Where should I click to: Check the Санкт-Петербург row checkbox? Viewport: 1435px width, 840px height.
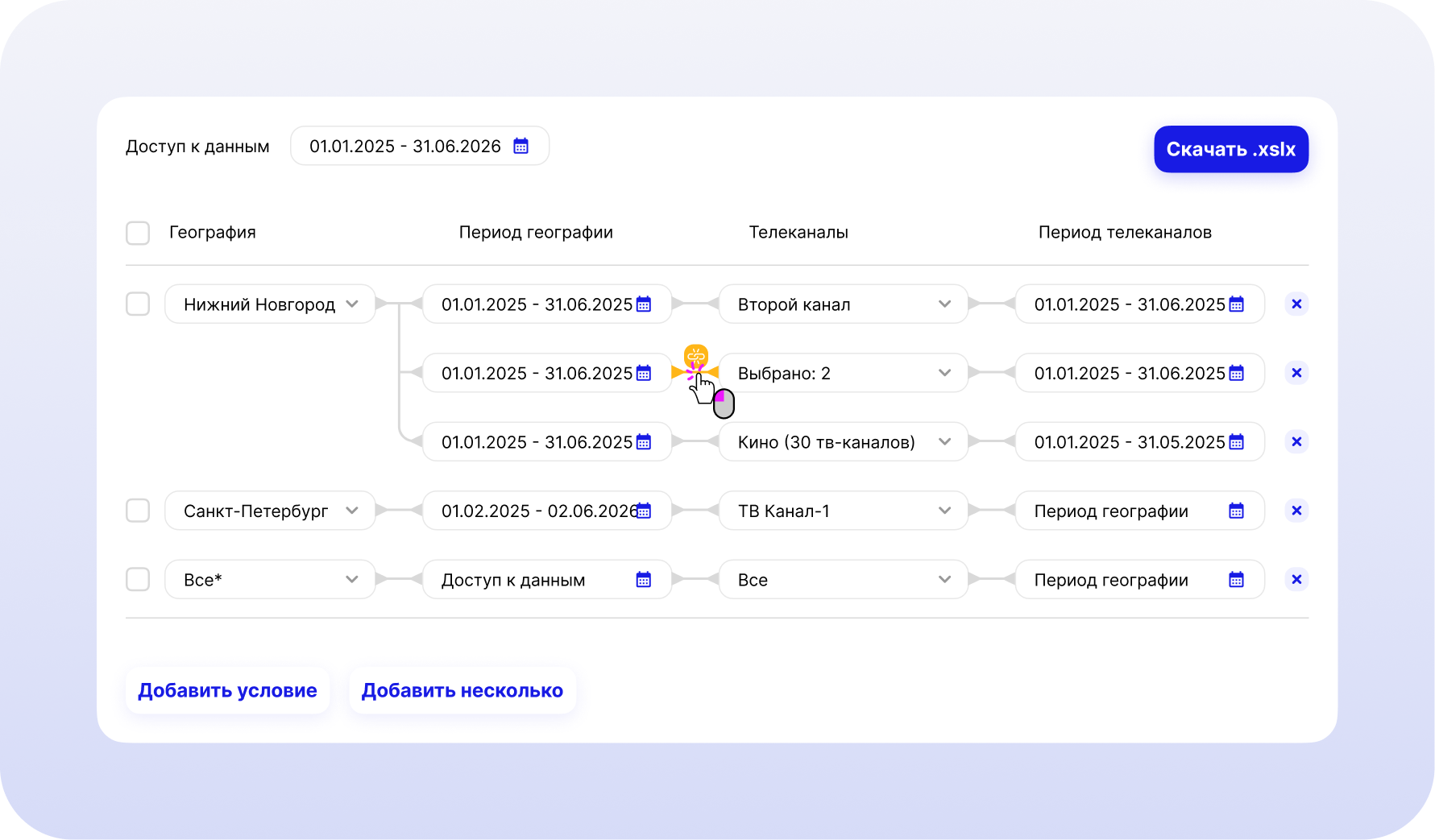(x=138, y=510)
